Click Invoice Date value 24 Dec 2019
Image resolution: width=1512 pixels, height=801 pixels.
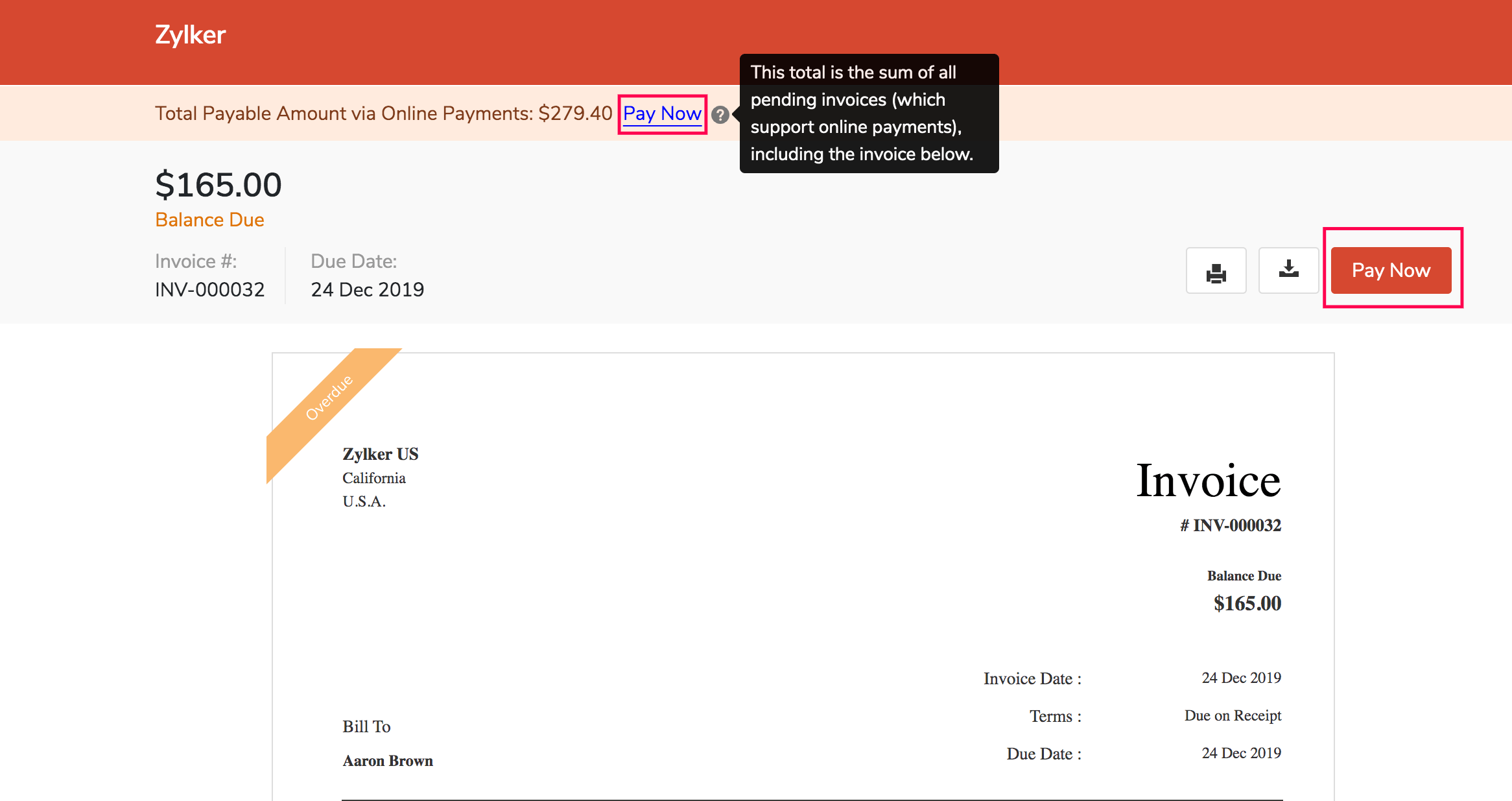point(1242,678)
